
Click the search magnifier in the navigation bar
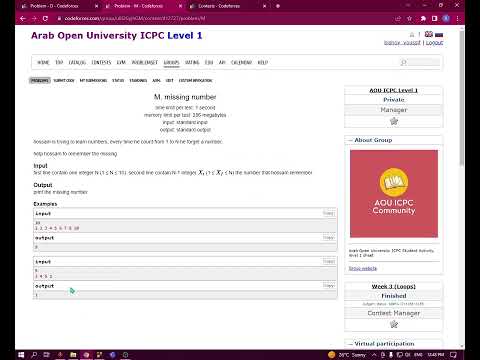(403, 62)
